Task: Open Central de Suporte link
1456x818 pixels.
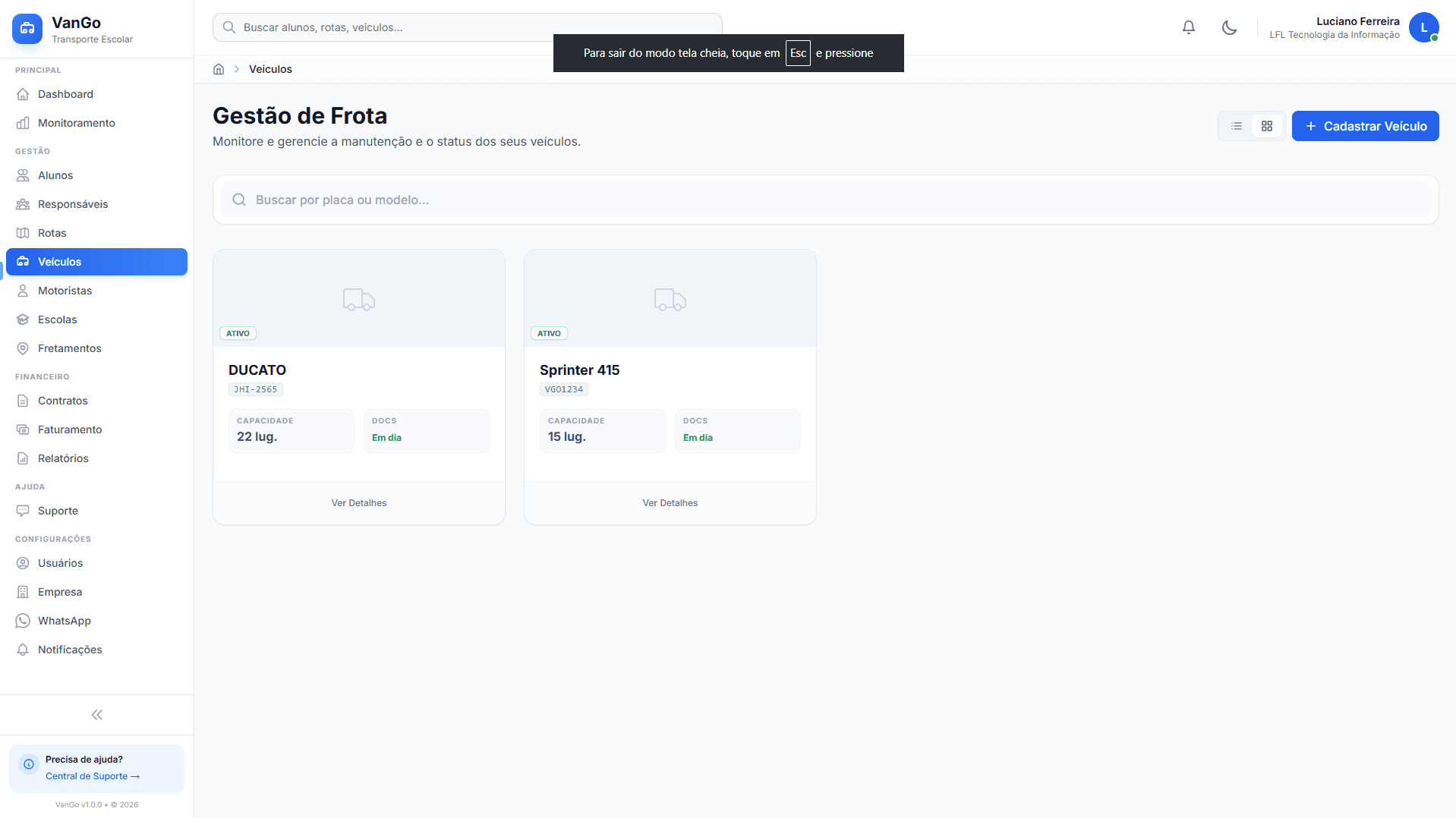Action: pyautogui.click(x=92, y=776)
